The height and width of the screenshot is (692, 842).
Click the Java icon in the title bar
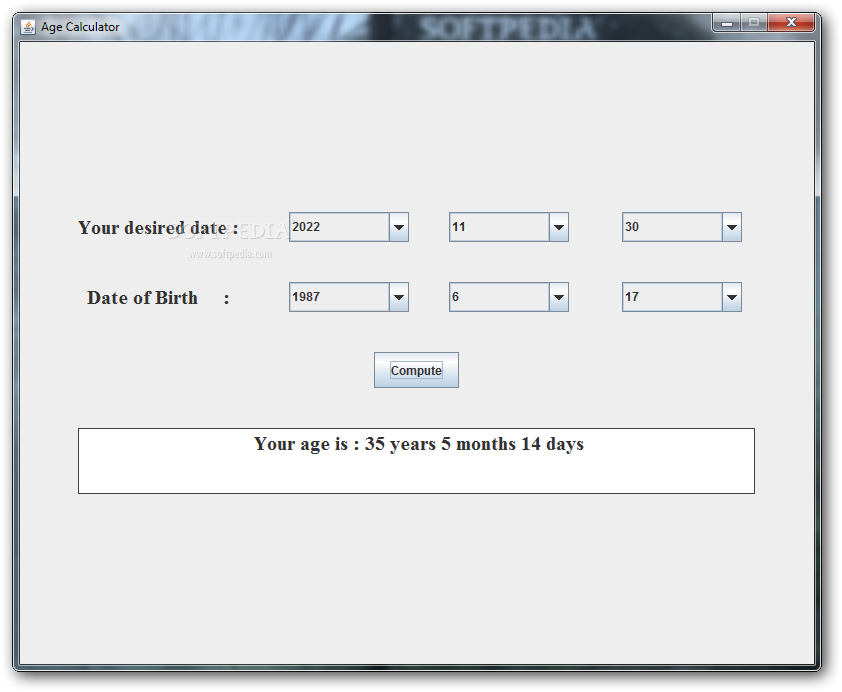coord(28,26)
